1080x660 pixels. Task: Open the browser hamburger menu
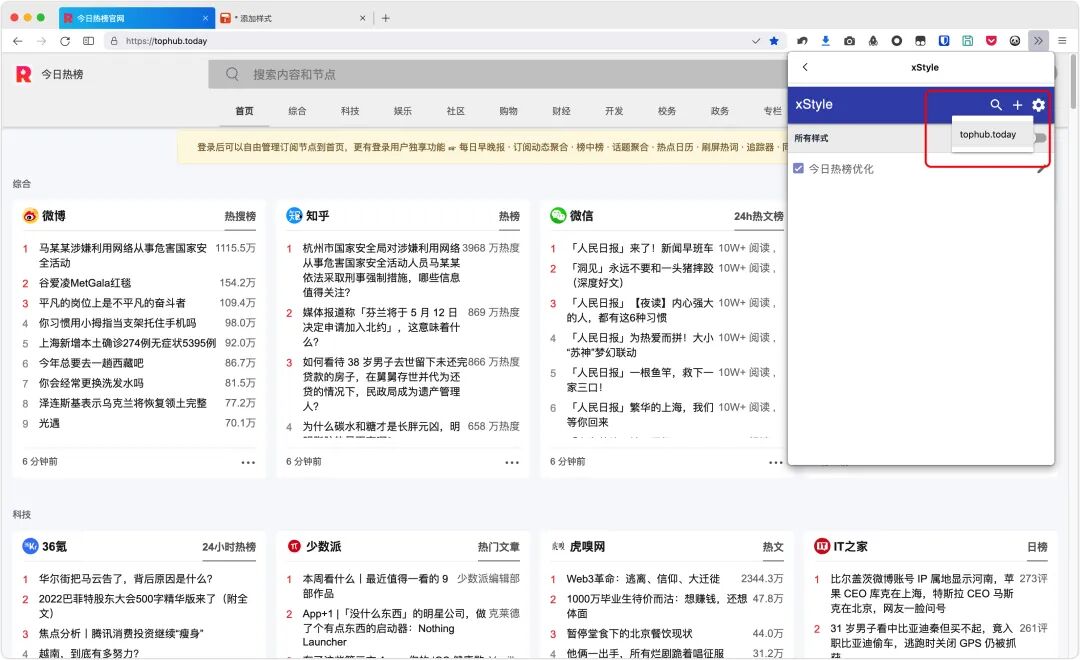tap(1062, 41)
